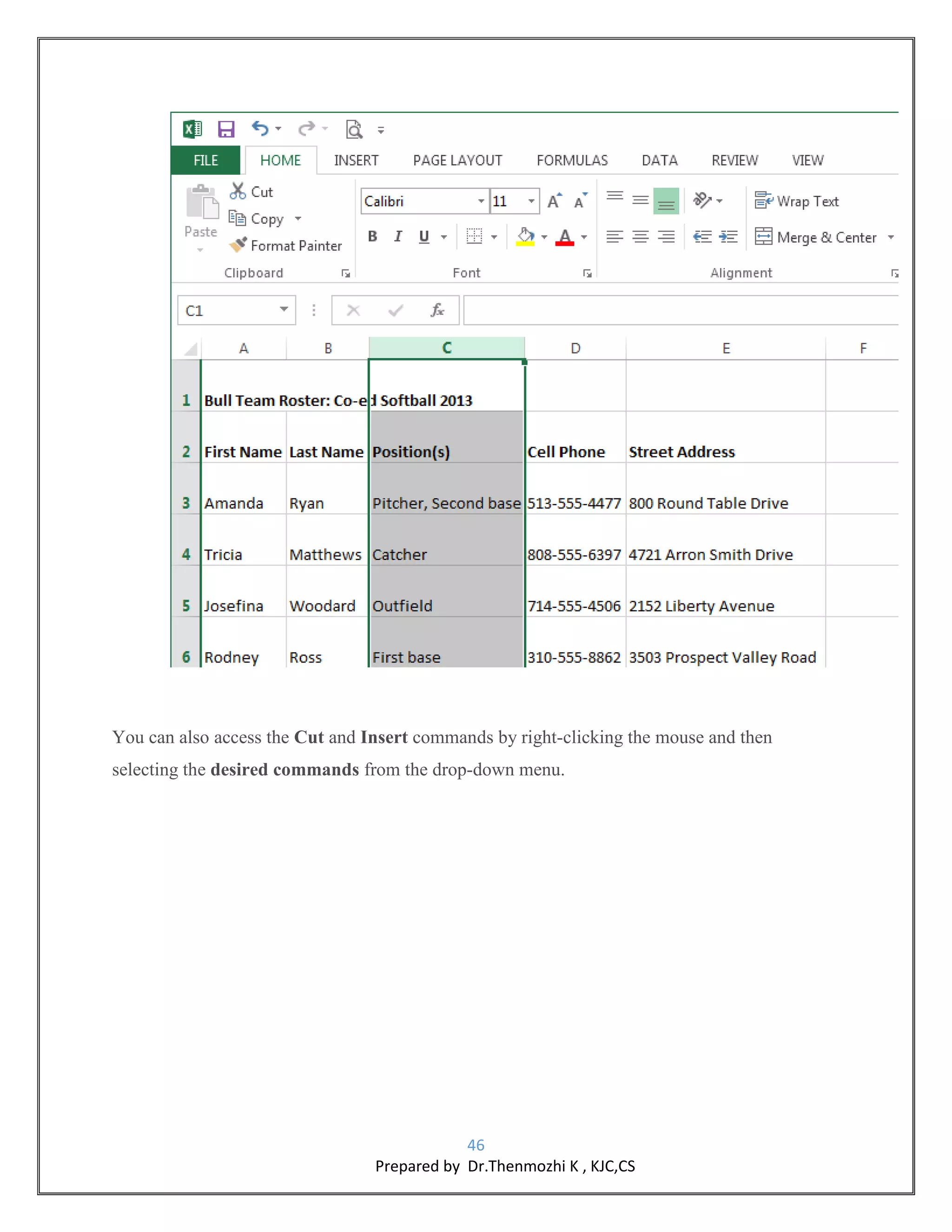Open the Undo history dropdown arrow
This screenshot has height=1232, width=952.
(x=278, y=129)
